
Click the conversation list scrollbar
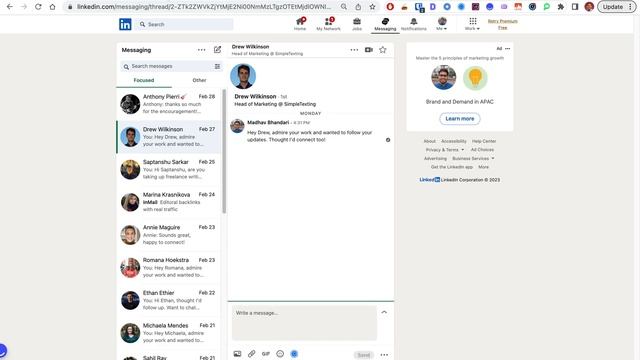coord(224,151)
